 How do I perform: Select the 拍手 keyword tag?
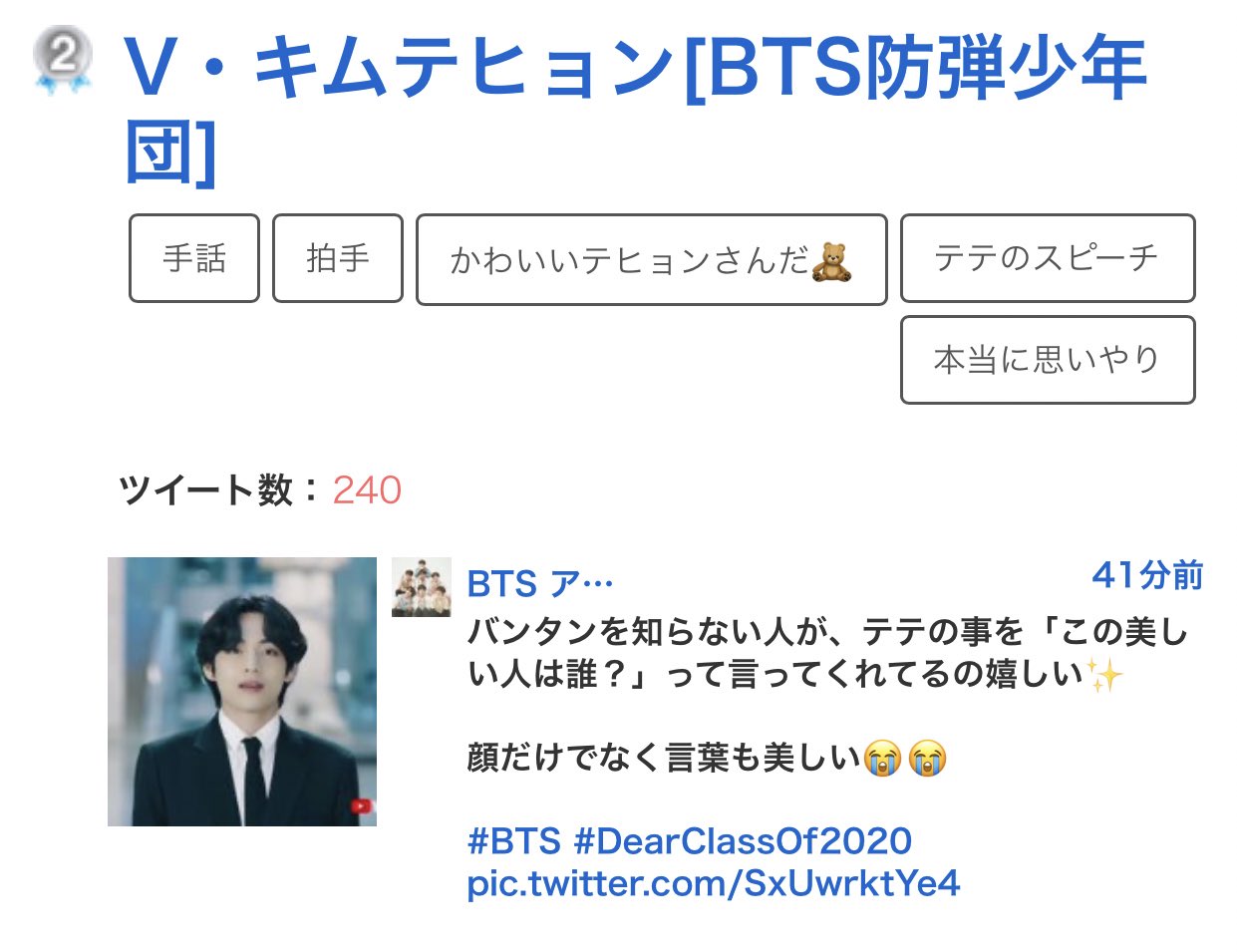pos(338,258)
